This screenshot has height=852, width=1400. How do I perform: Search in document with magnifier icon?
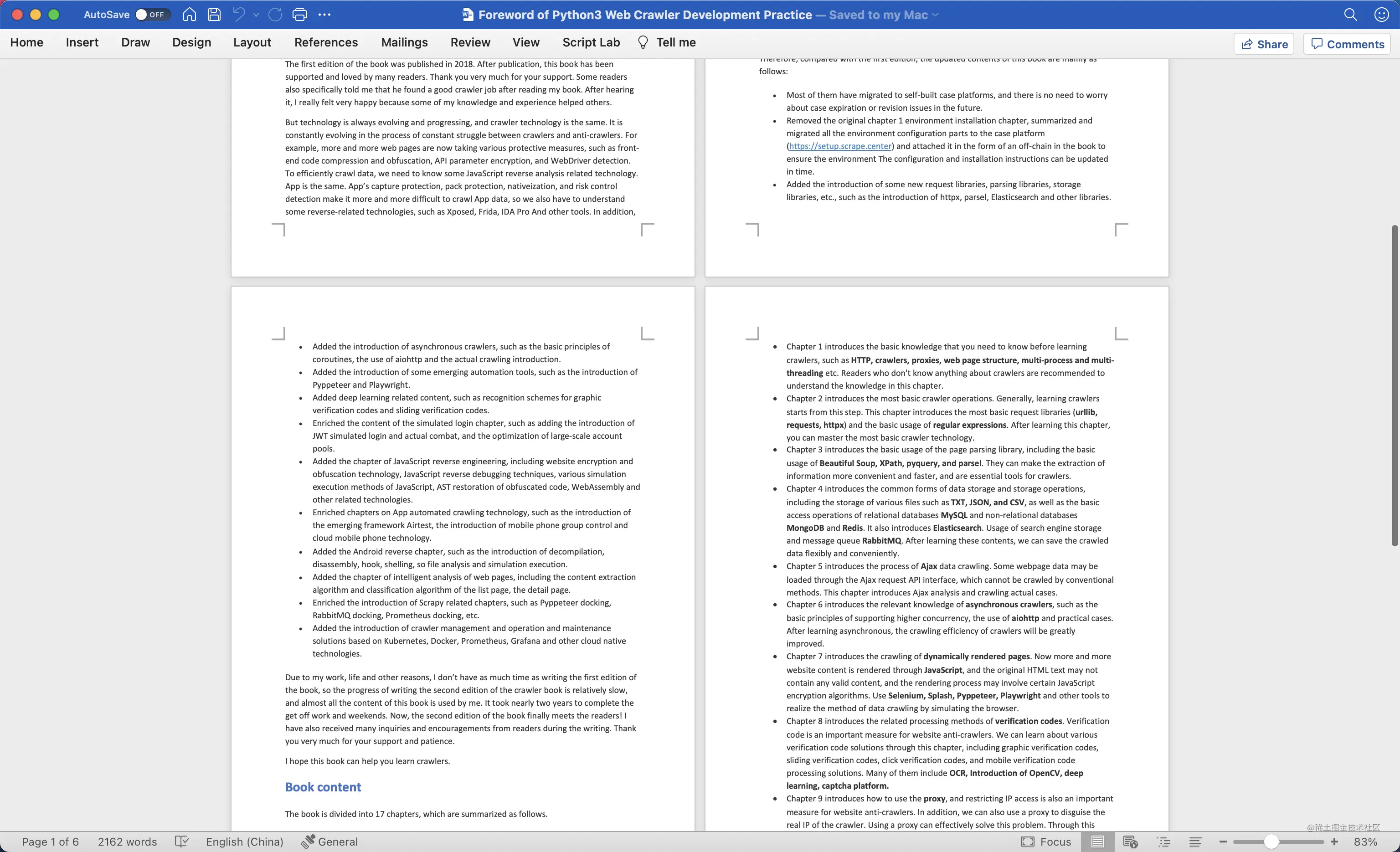[1351, 15]
